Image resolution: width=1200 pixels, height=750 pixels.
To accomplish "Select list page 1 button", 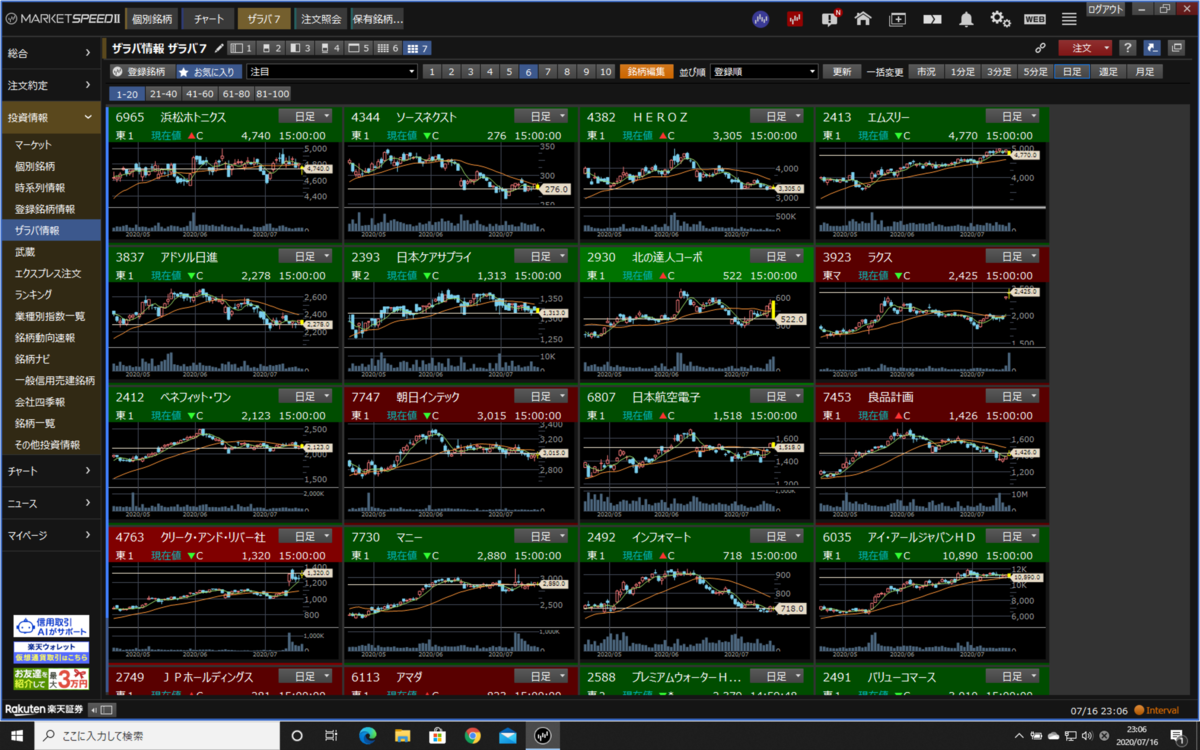I will coord(431,72).
